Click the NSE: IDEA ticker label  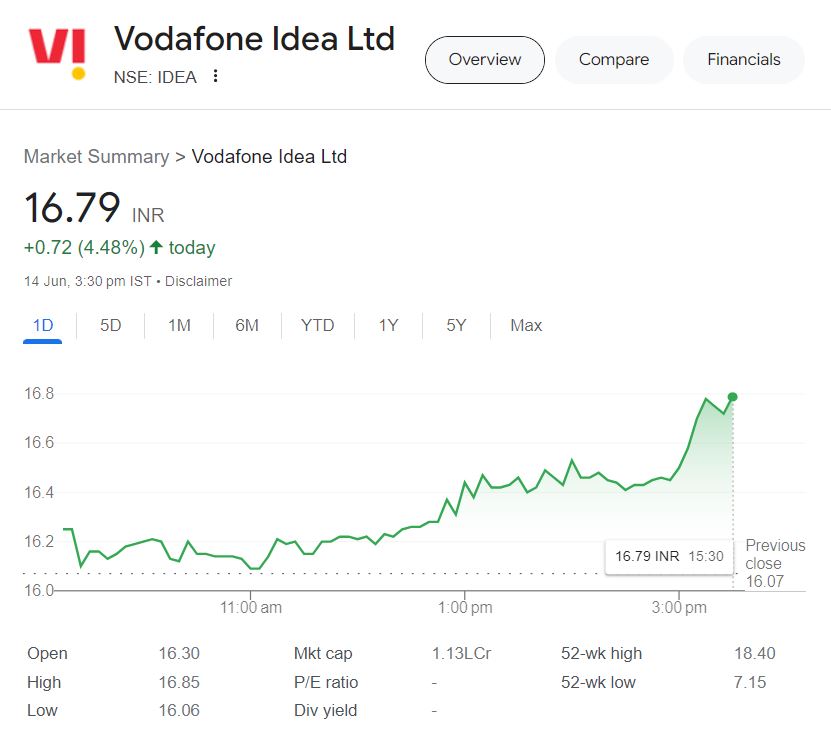[155, 77]
